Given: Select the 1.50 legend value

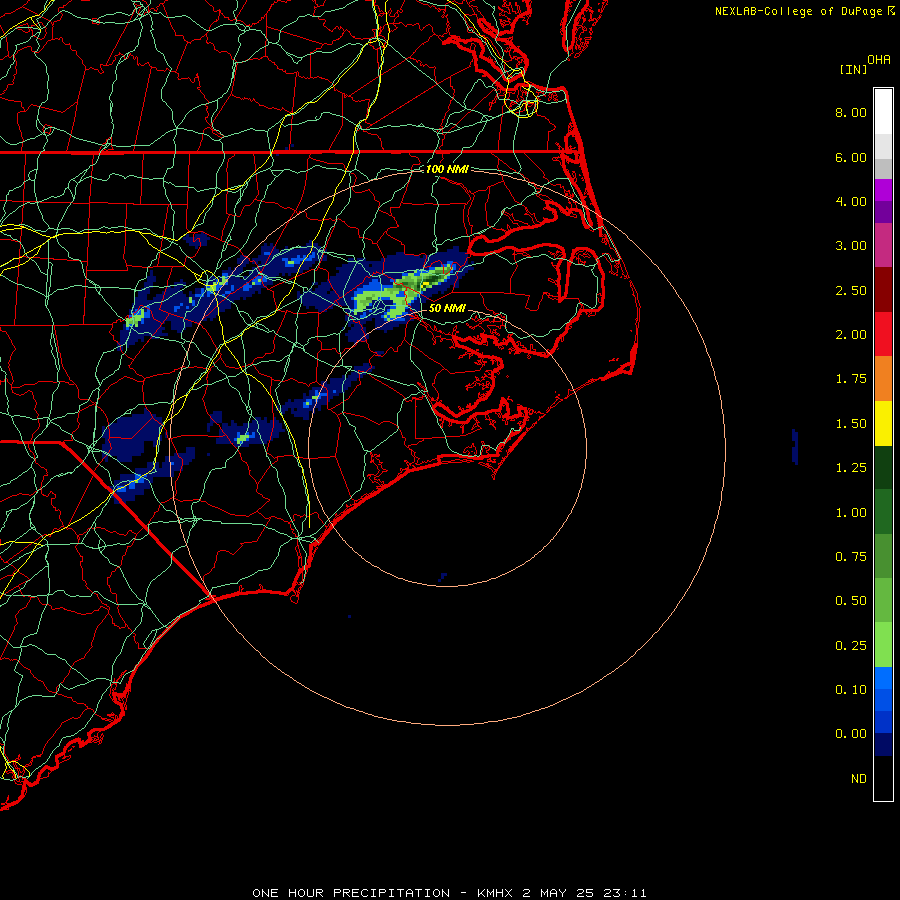Looking at the screenshot, I should 851,424.
